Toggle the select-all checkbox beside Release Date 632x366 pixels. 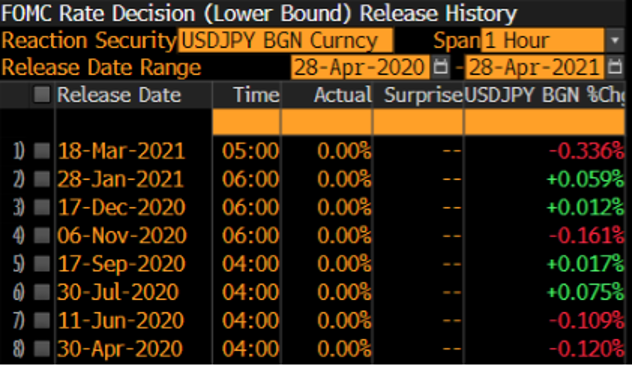41,95
